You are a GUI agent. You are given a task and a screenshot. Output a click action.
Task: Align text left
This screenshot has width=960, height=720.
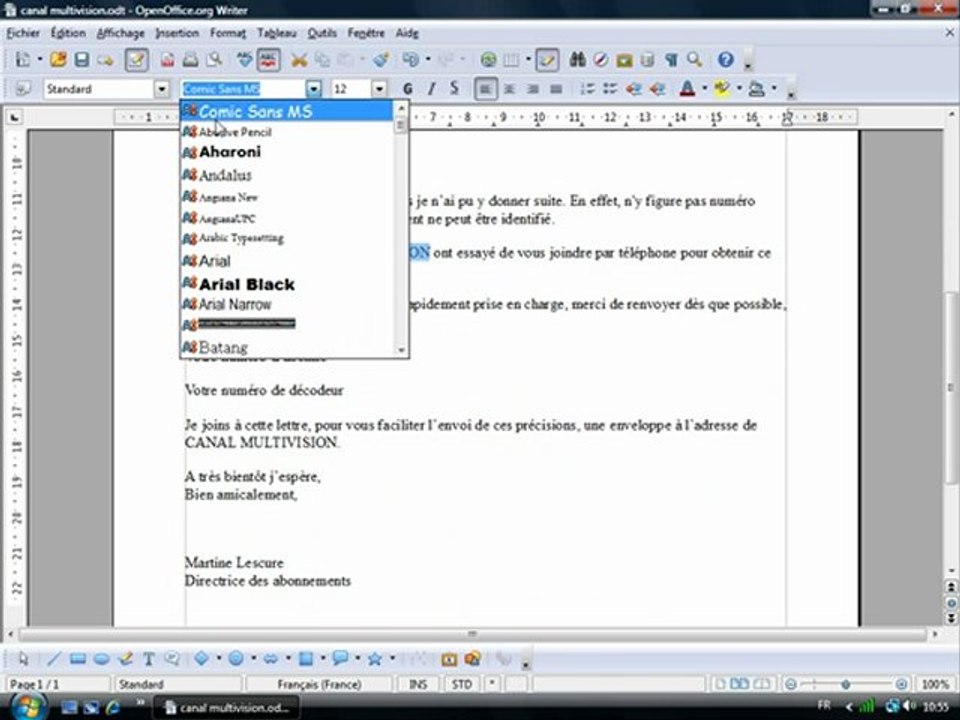(486, 89)
